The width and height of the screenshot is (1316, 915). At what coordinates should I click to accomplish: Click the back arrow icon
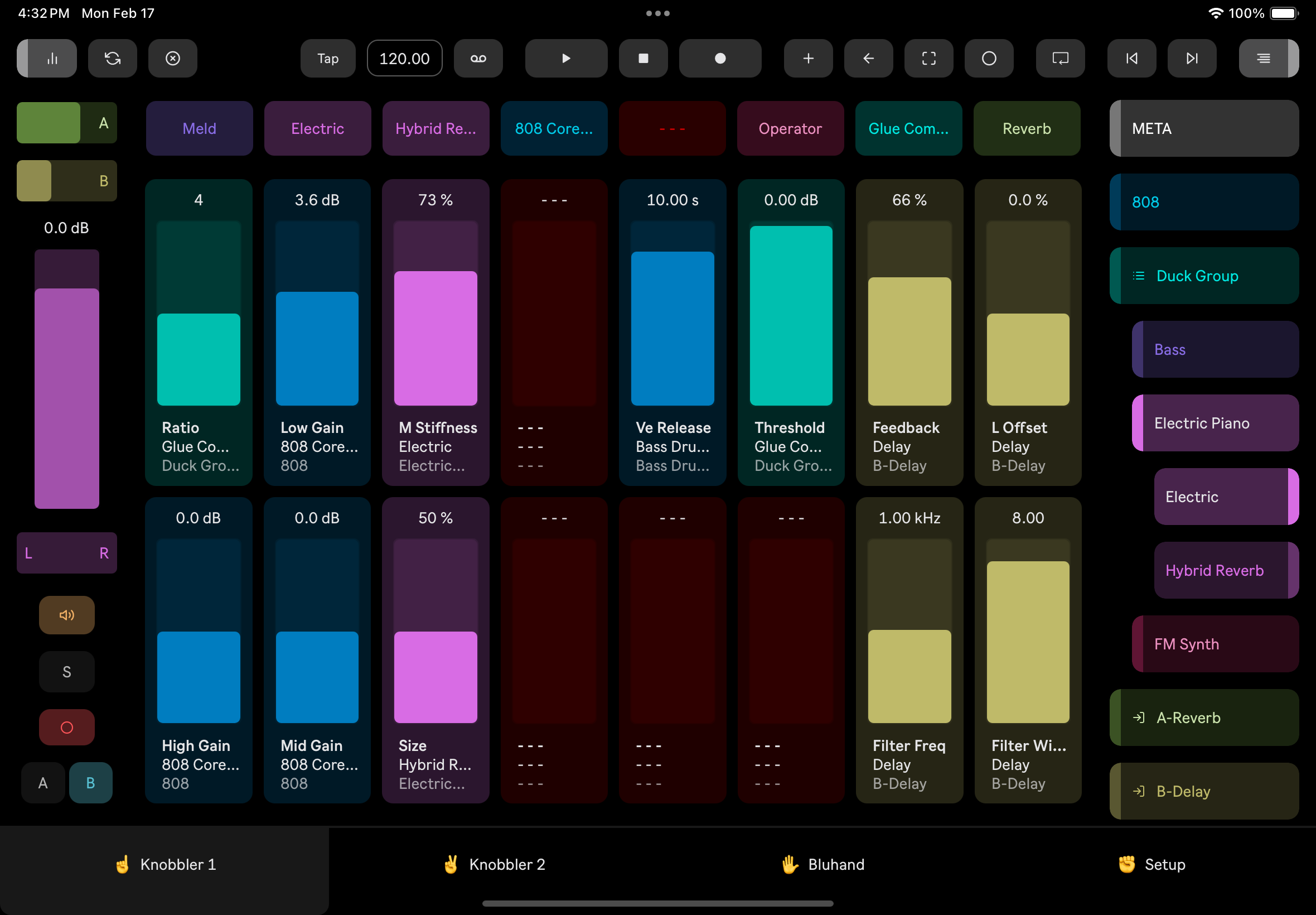point(869,59)
